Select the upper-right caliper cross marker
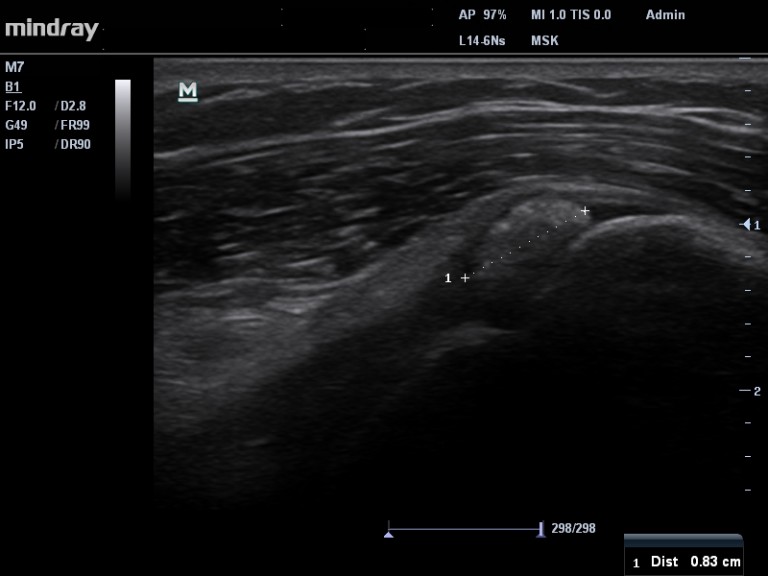768x576 pixels. pos(585,211)
